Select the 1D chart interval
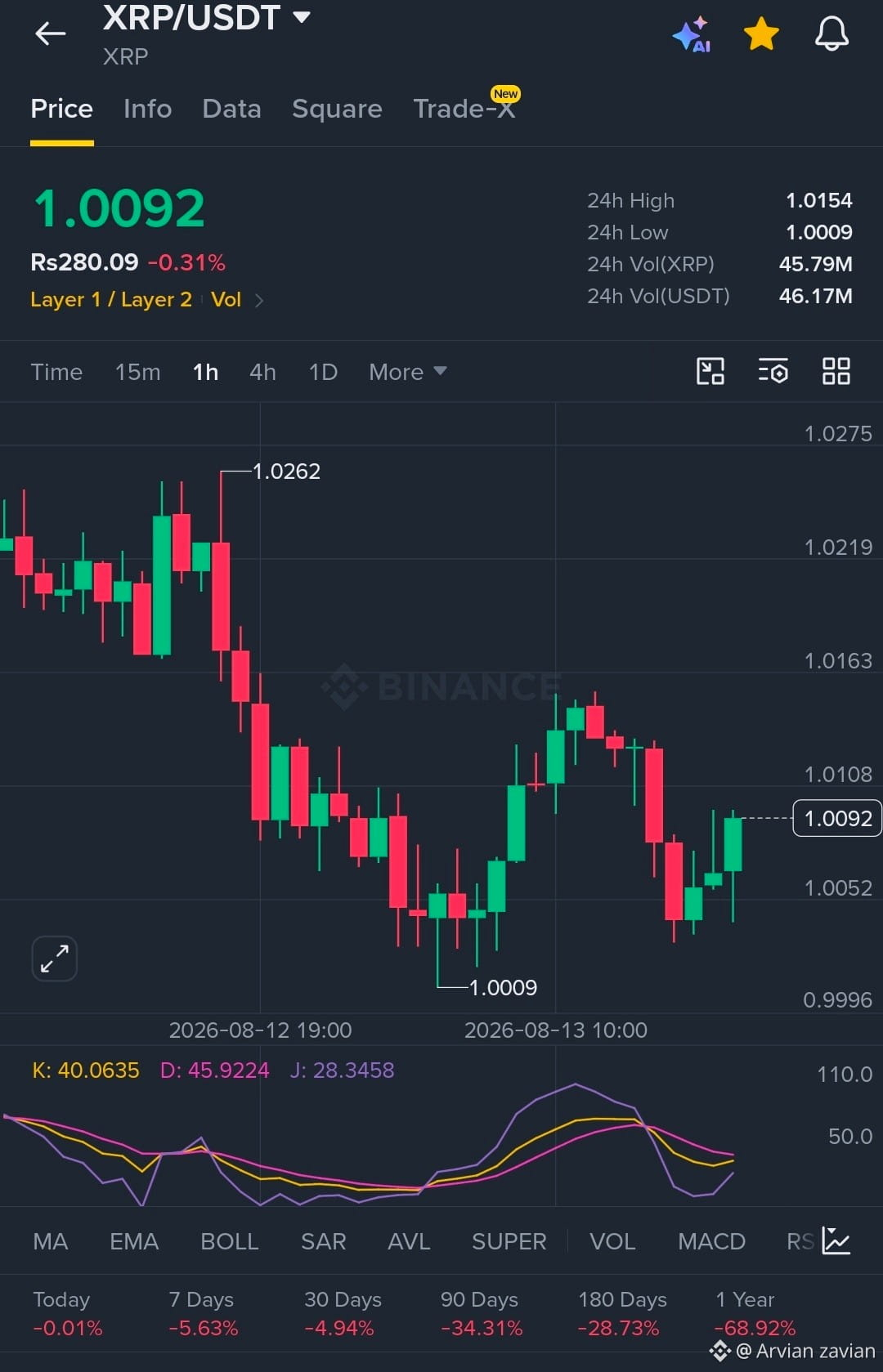Image resolution: width=883 pixels, height=1372 pixels. 323,372
